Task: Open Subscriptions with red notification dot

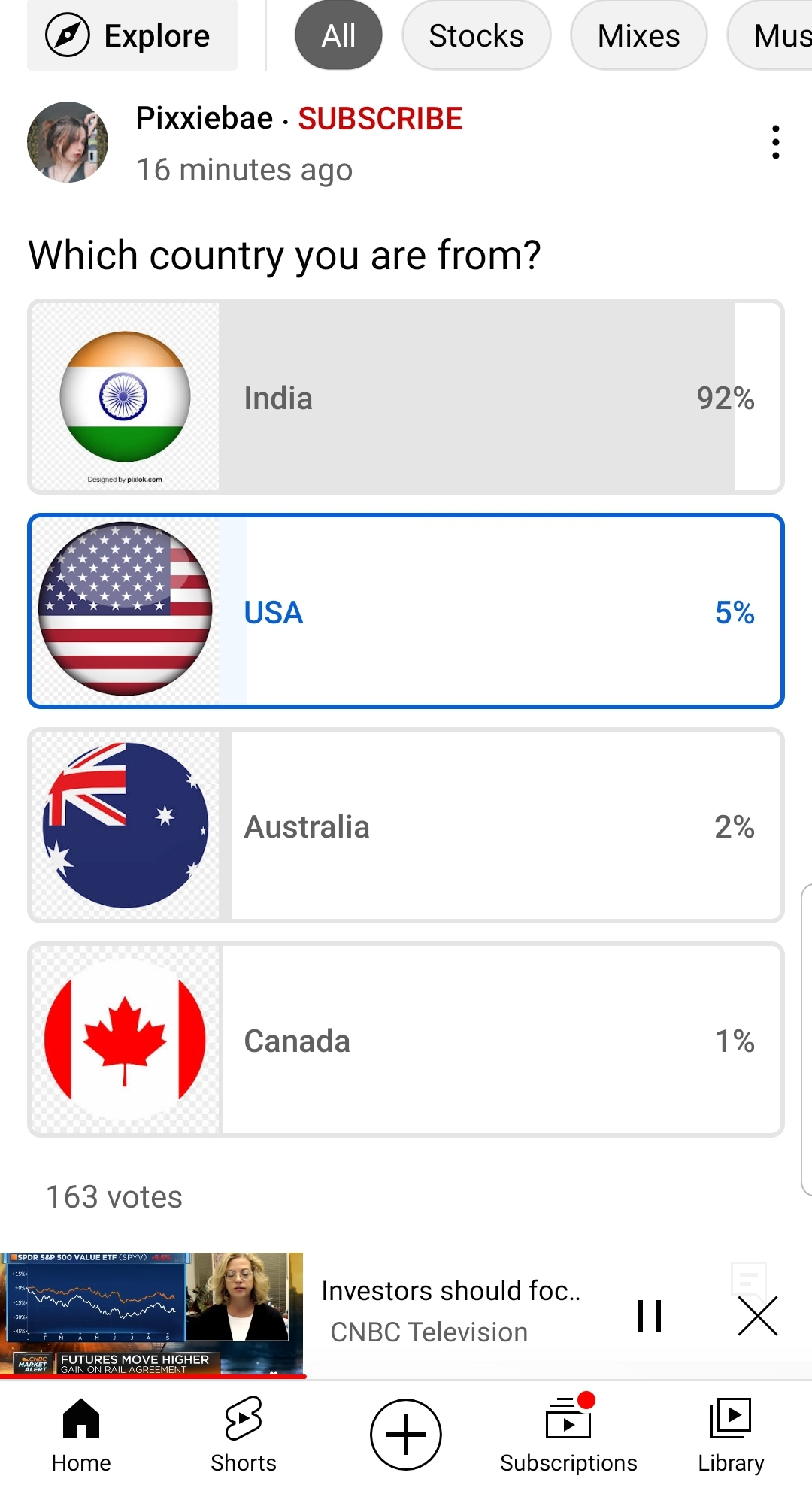Action: click(568, 1435)
